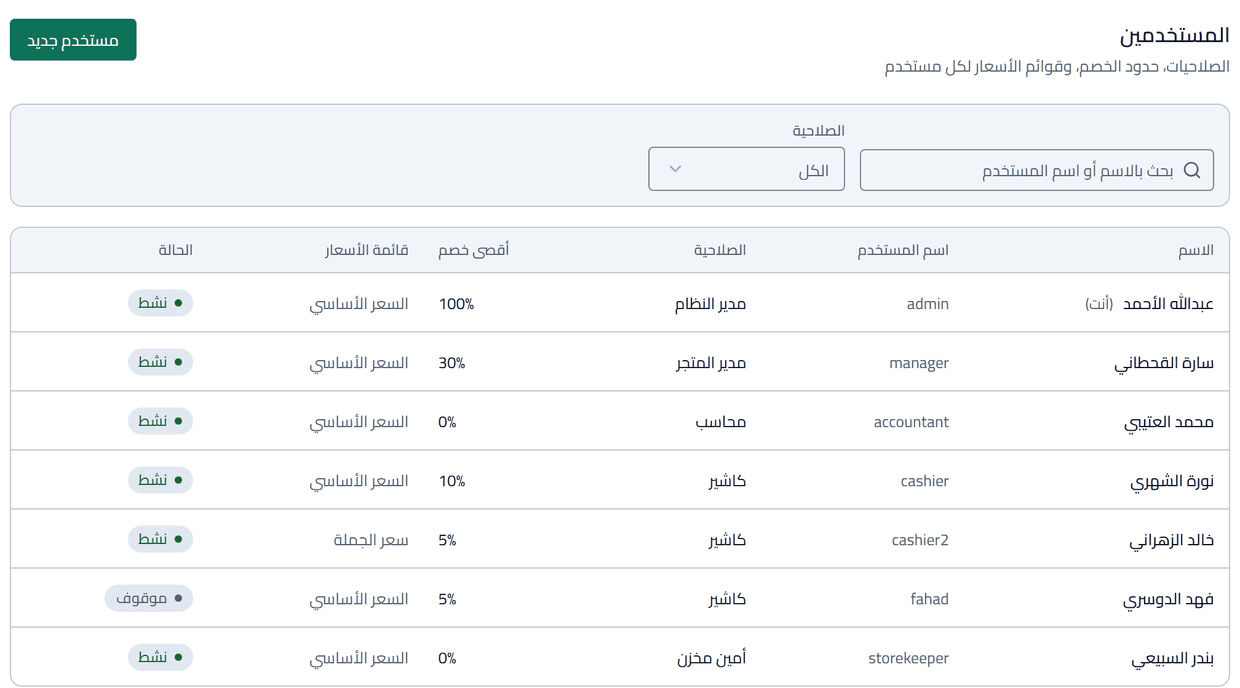This screenshot has height=688, width=1240.
Task: Click the (أنت) label beside عبدالله الأحمد
Action: 1099,304
